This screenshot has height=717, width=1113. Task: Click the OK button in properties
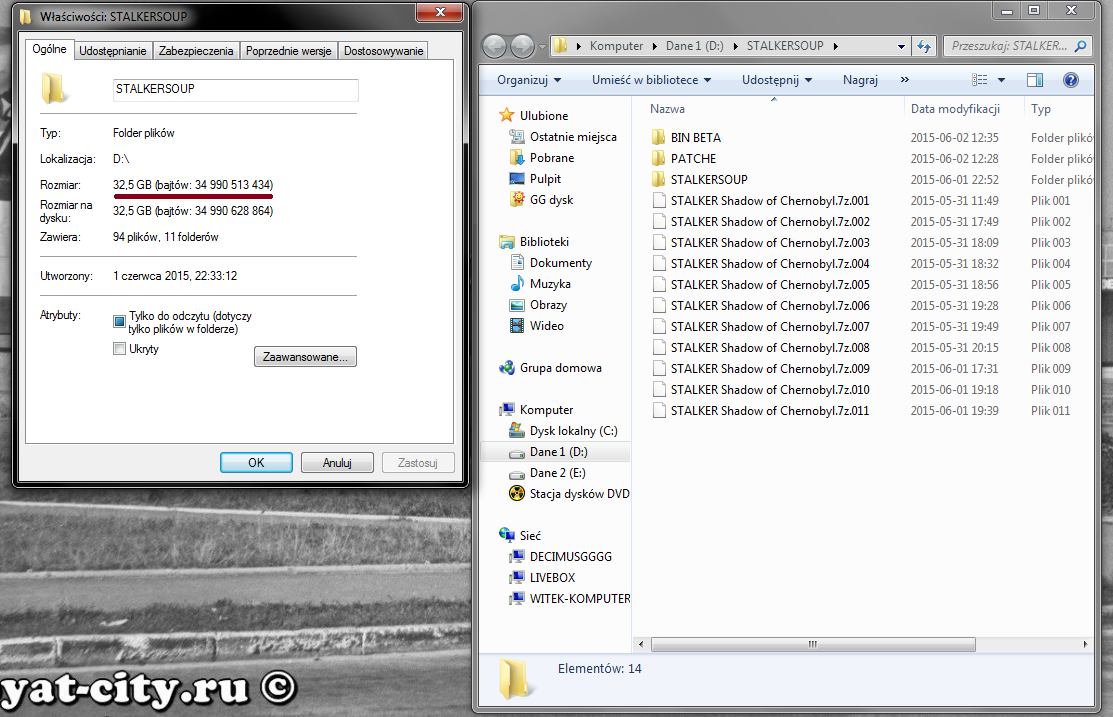256,463
